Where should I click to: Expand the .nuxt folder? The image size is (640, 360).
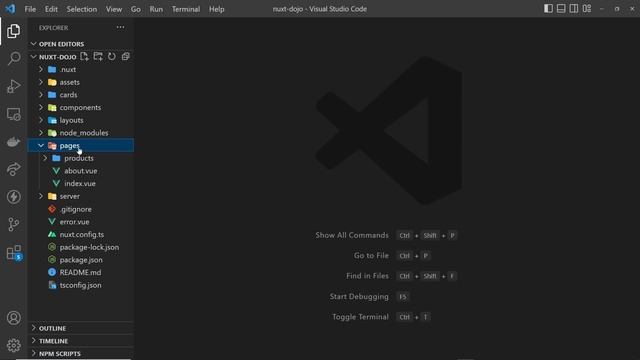coord(41,69)
